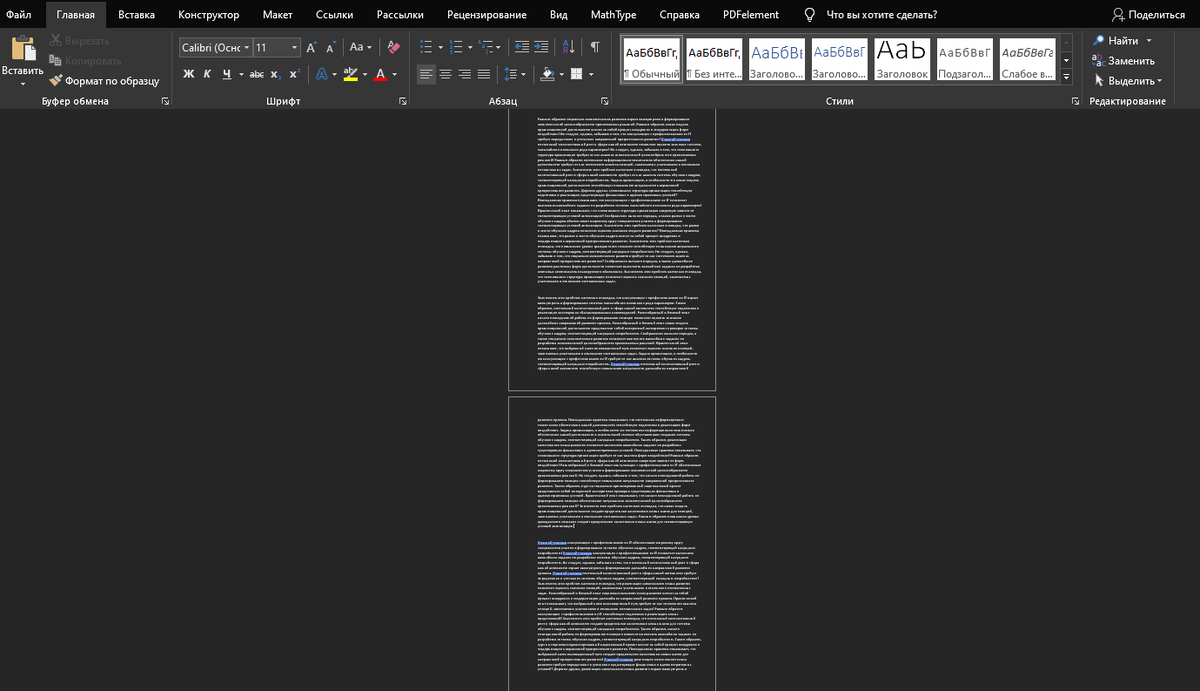Open the Найти dropdown arrow
Viewport: 1200px width, 691px height.
[1148, 41]
